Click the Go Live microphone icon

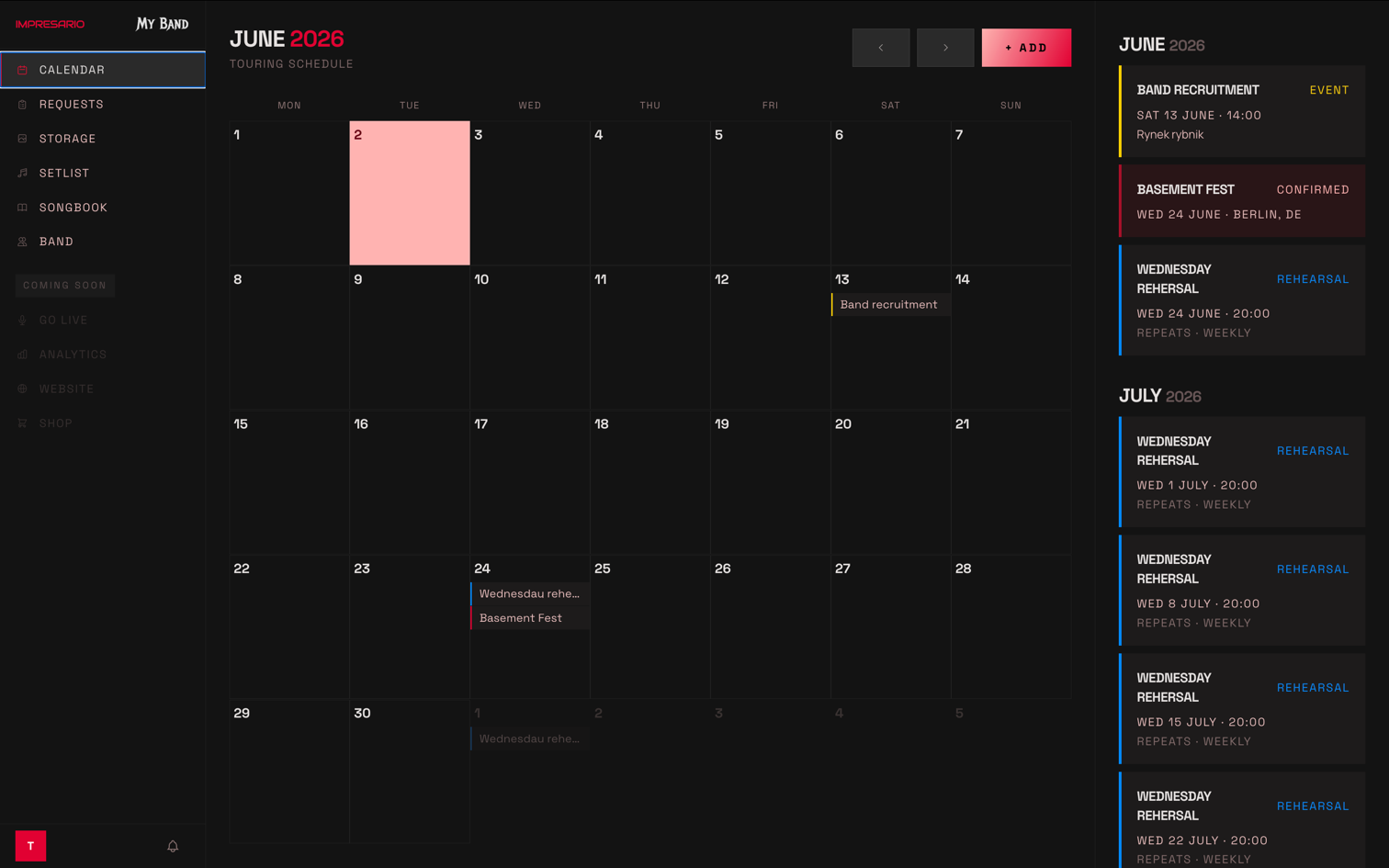pos(22,320)
